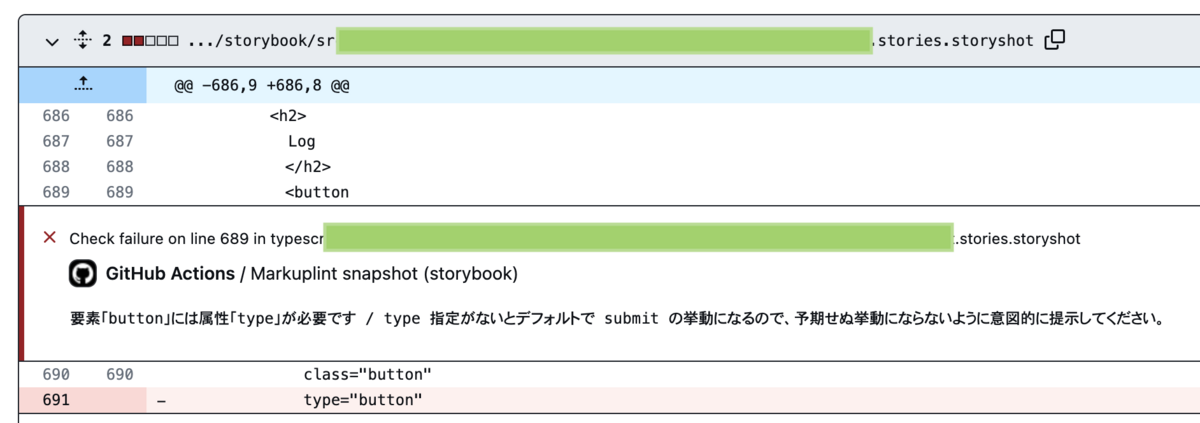Click the GitHub Actions octocat logo

pos(83,273)
